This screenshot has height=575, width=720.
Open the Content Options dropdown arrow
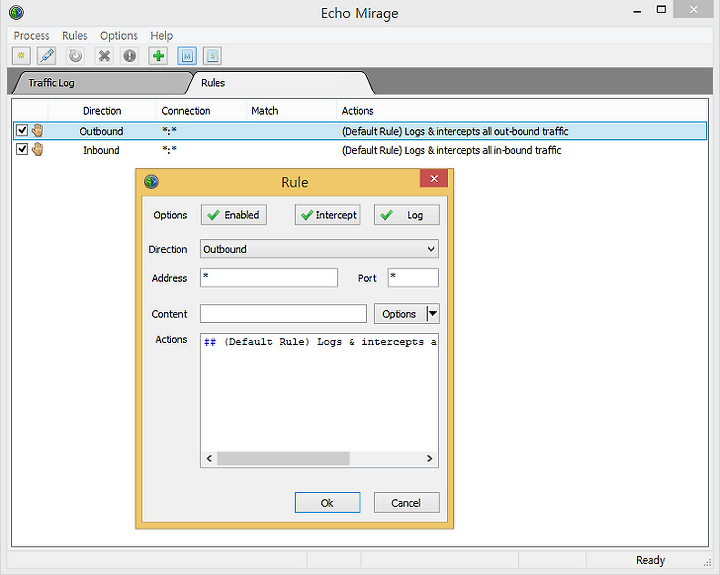click(x=433, y=314)
